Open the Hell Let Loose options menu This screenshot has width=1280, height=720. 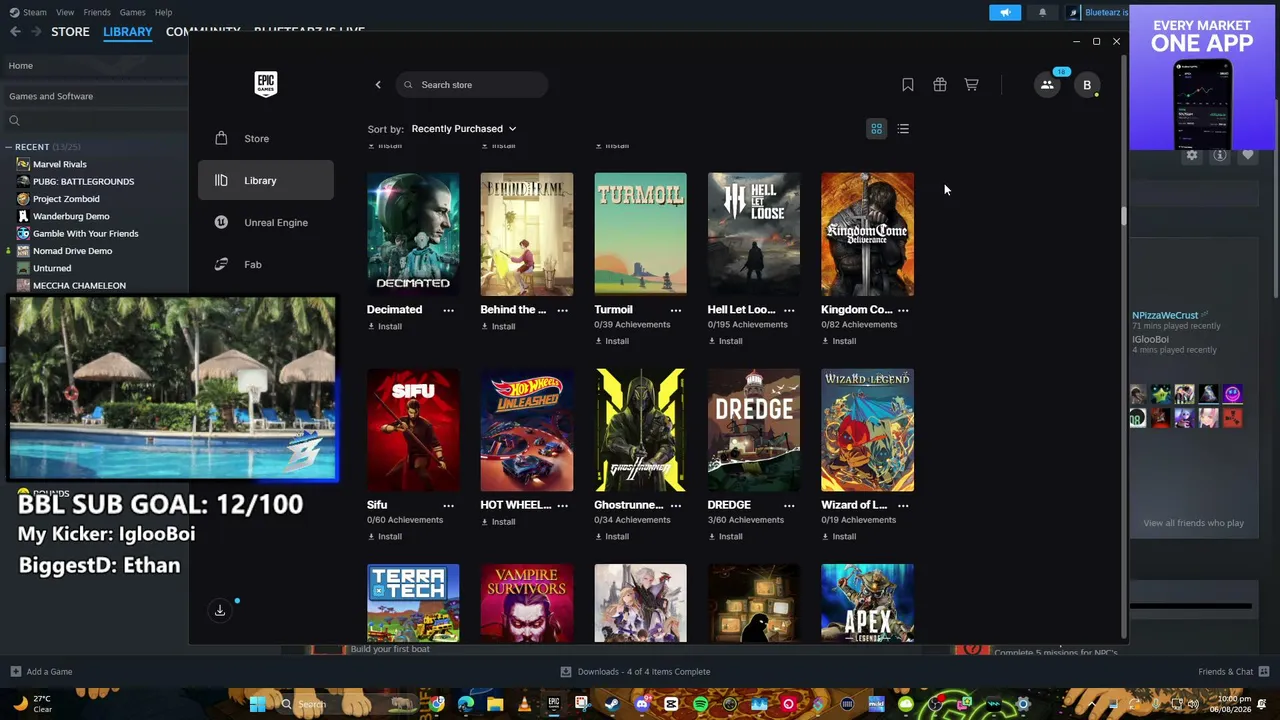789,310
